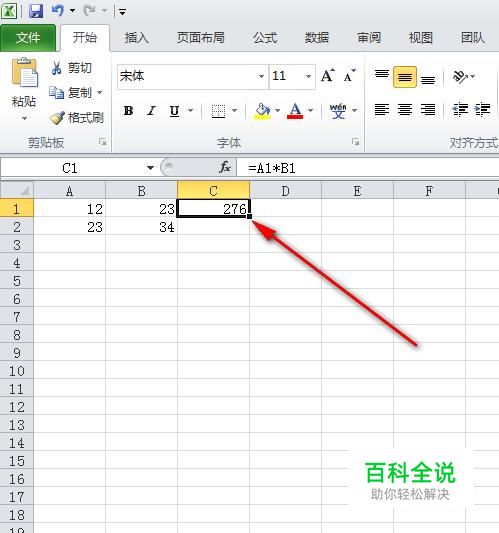Click 复制 copy button

pyautogui.click(x=71, y=92)
